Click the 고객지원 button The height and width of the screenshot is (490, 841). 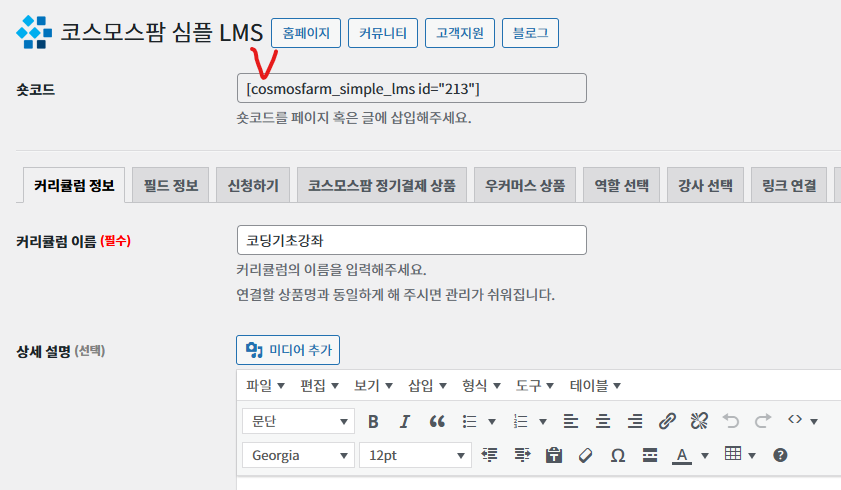[x=460, y=33]
